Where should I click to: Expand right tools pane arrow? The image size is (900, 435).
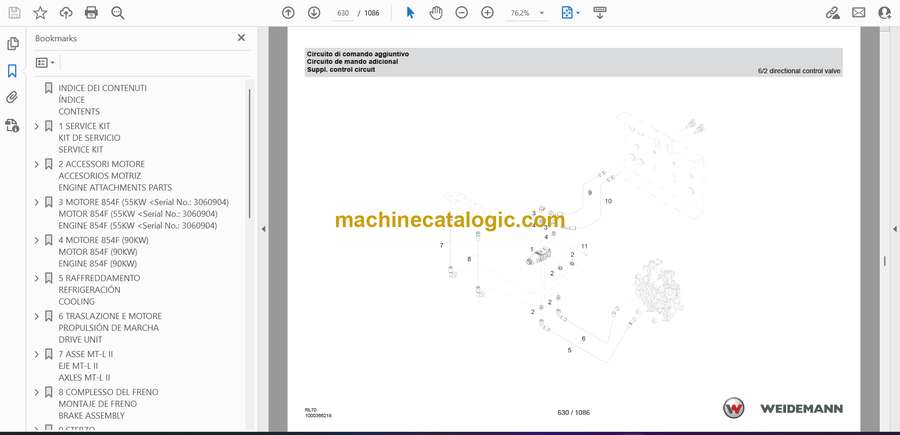click(x=894, y=229)
